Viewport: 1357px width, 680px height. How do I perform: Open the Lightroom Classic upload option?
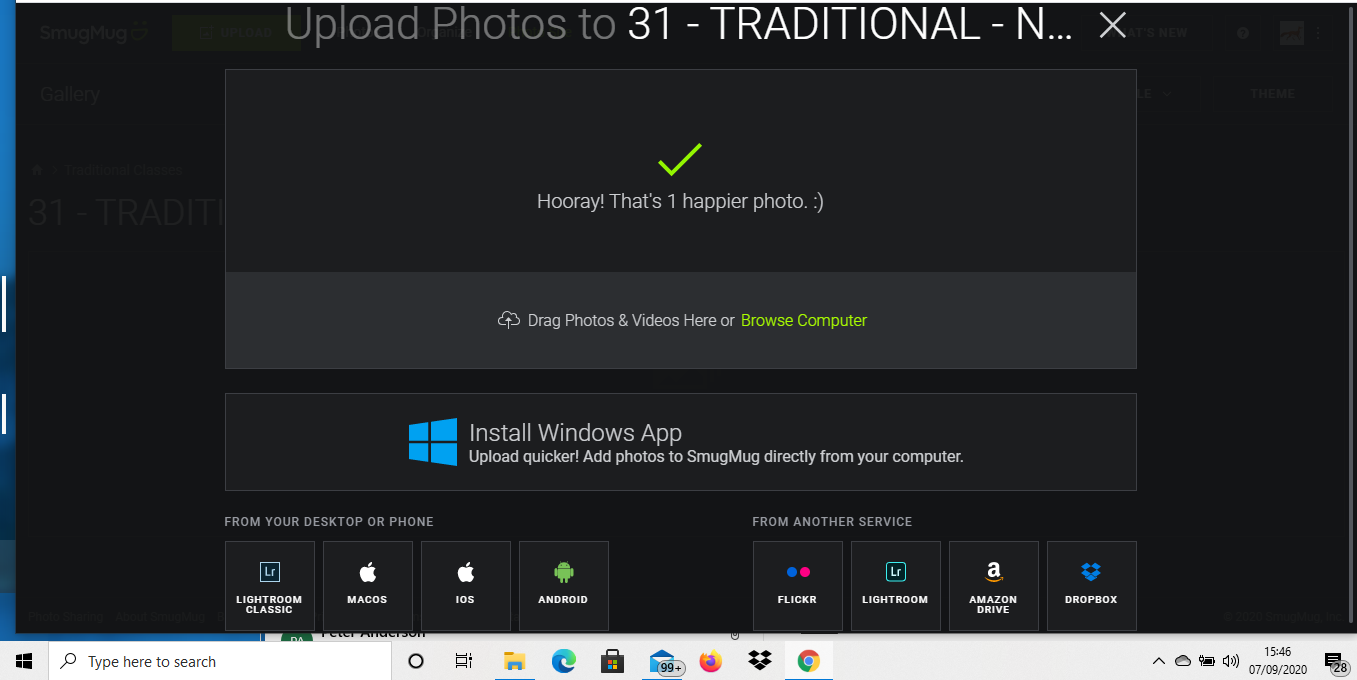click(x=270, y=586)
